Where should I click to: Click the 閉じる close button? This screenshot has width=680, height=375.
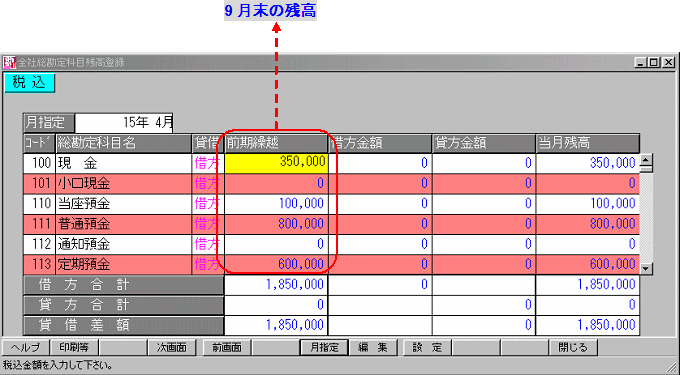573,347
